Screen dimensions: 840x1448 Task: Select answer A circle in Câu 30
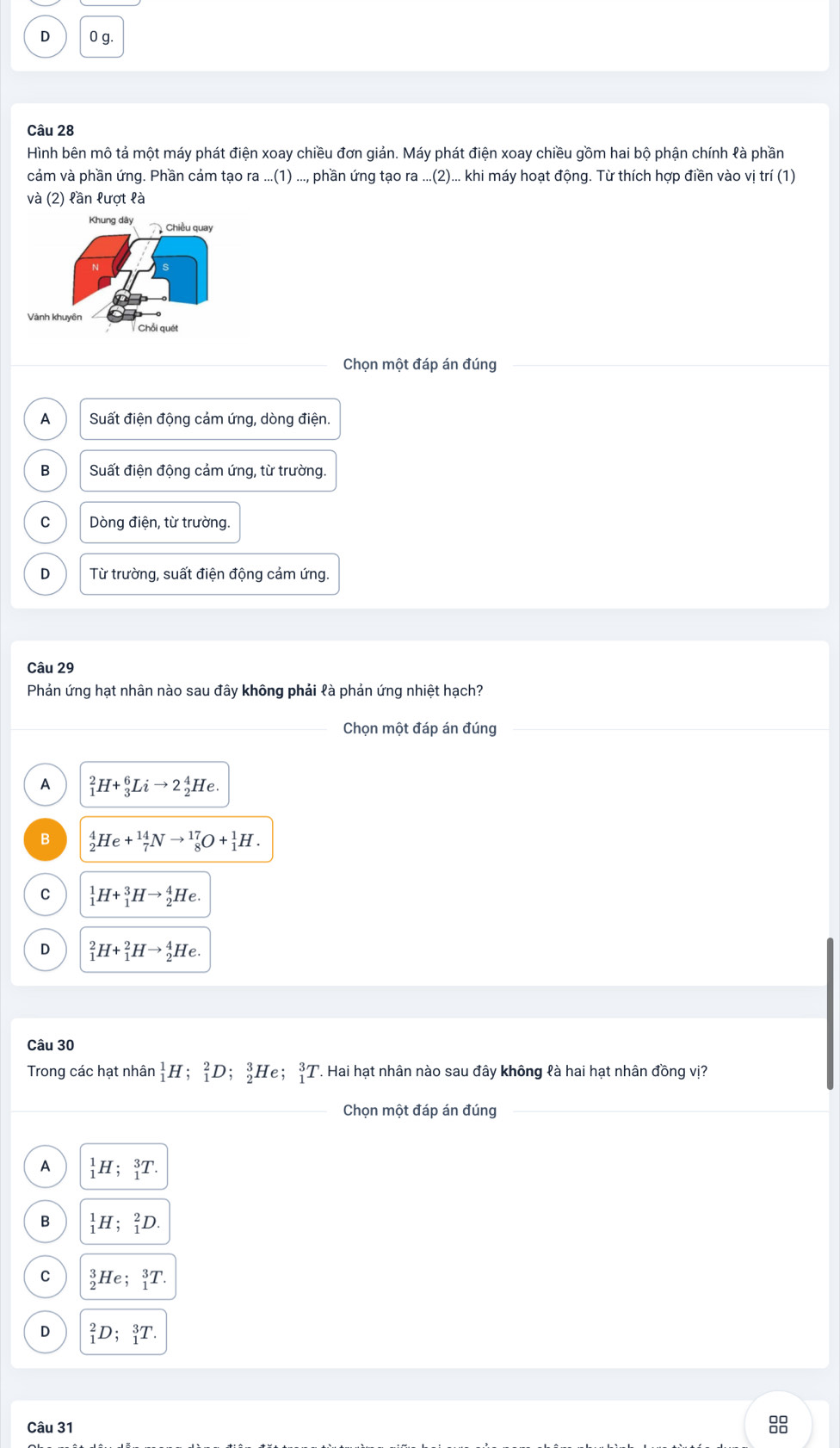click(x=46, y=1166)
